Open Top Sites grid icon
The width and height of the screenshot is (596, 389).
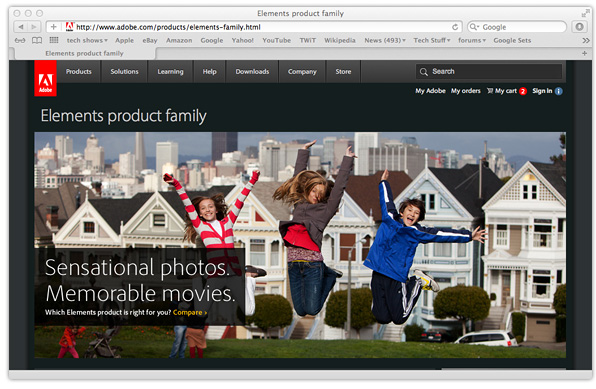tap(54, 40)
